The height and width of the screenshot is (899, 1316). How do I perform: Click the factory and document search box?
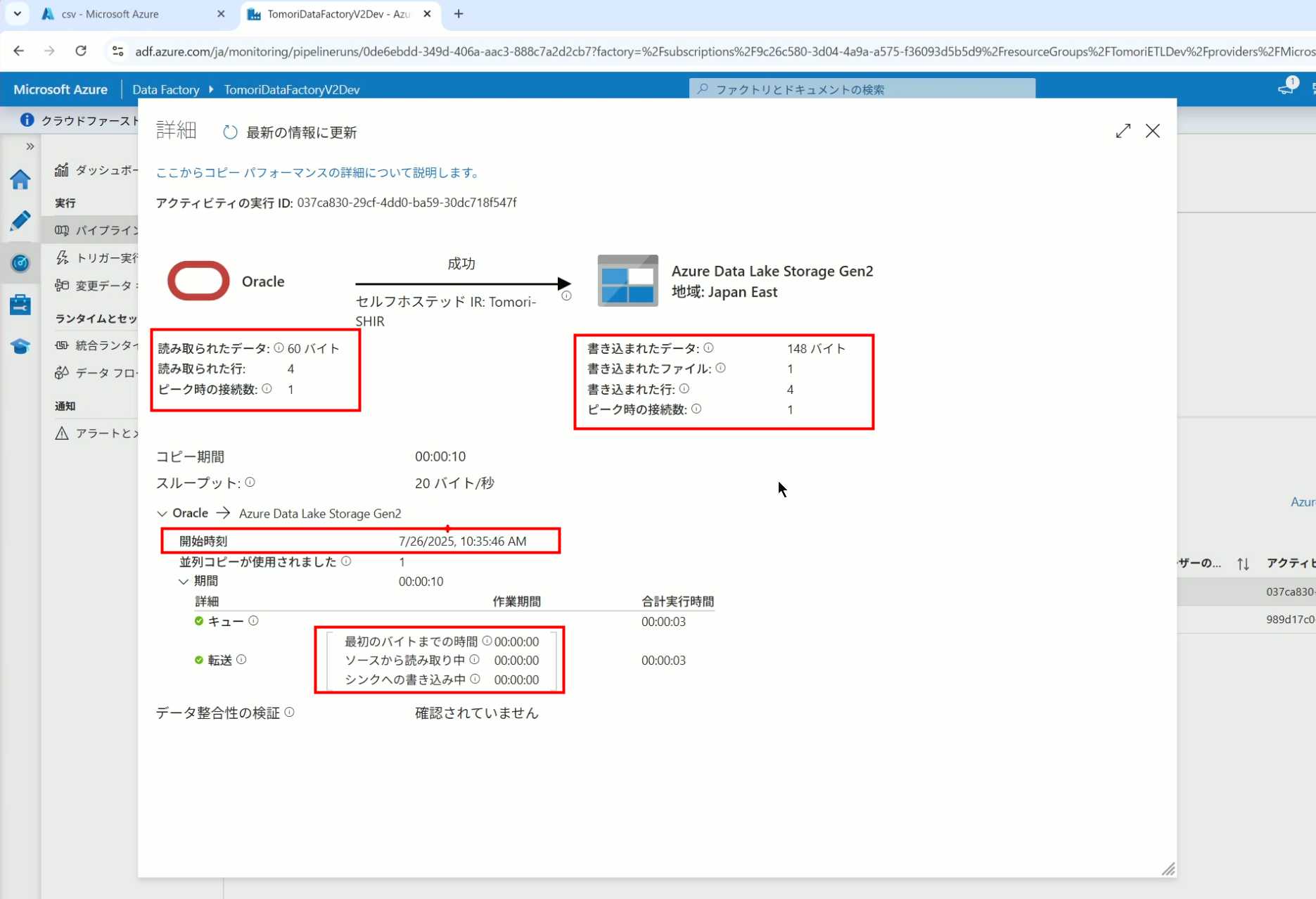tap(862, 89)
